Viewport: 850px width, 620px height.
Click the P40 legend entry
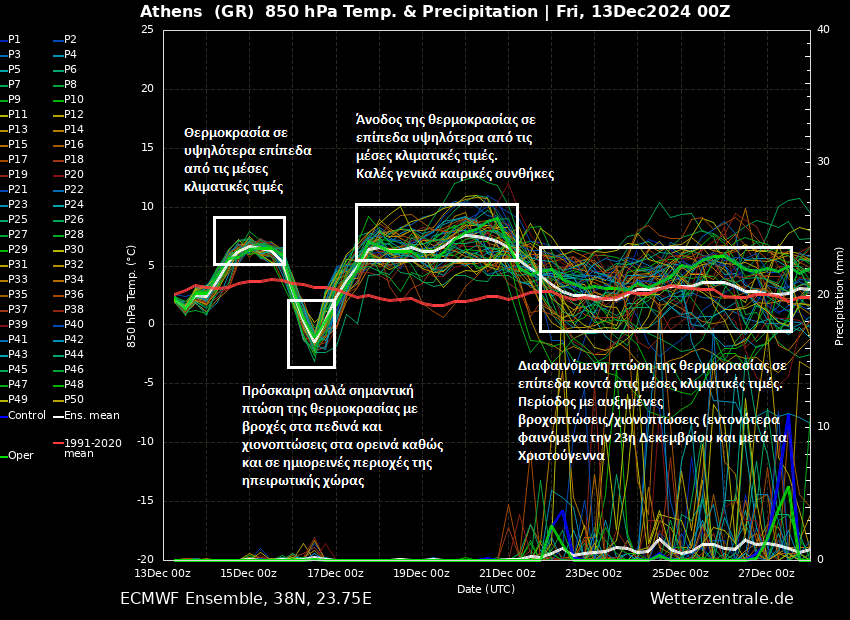(69, 324)
